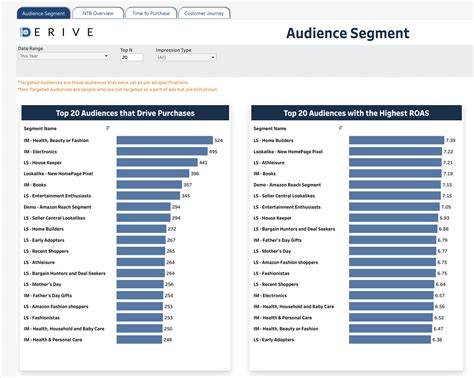Click sort icon in ROAS chart header
Screen dimensions: 474x378
[x=341, y=128]
